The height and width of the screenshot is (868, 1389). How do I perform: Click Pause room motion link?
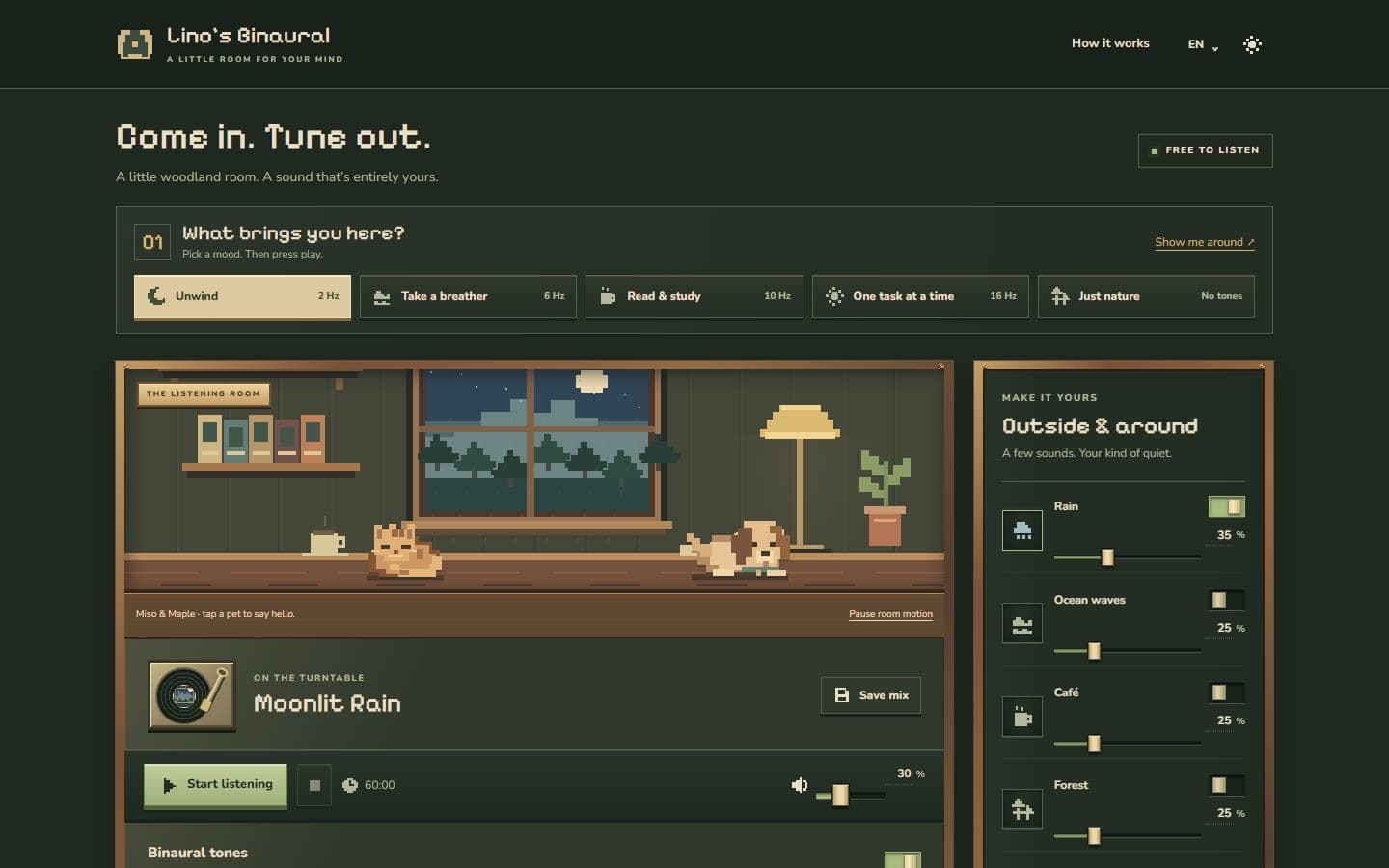tap(890, 614)
